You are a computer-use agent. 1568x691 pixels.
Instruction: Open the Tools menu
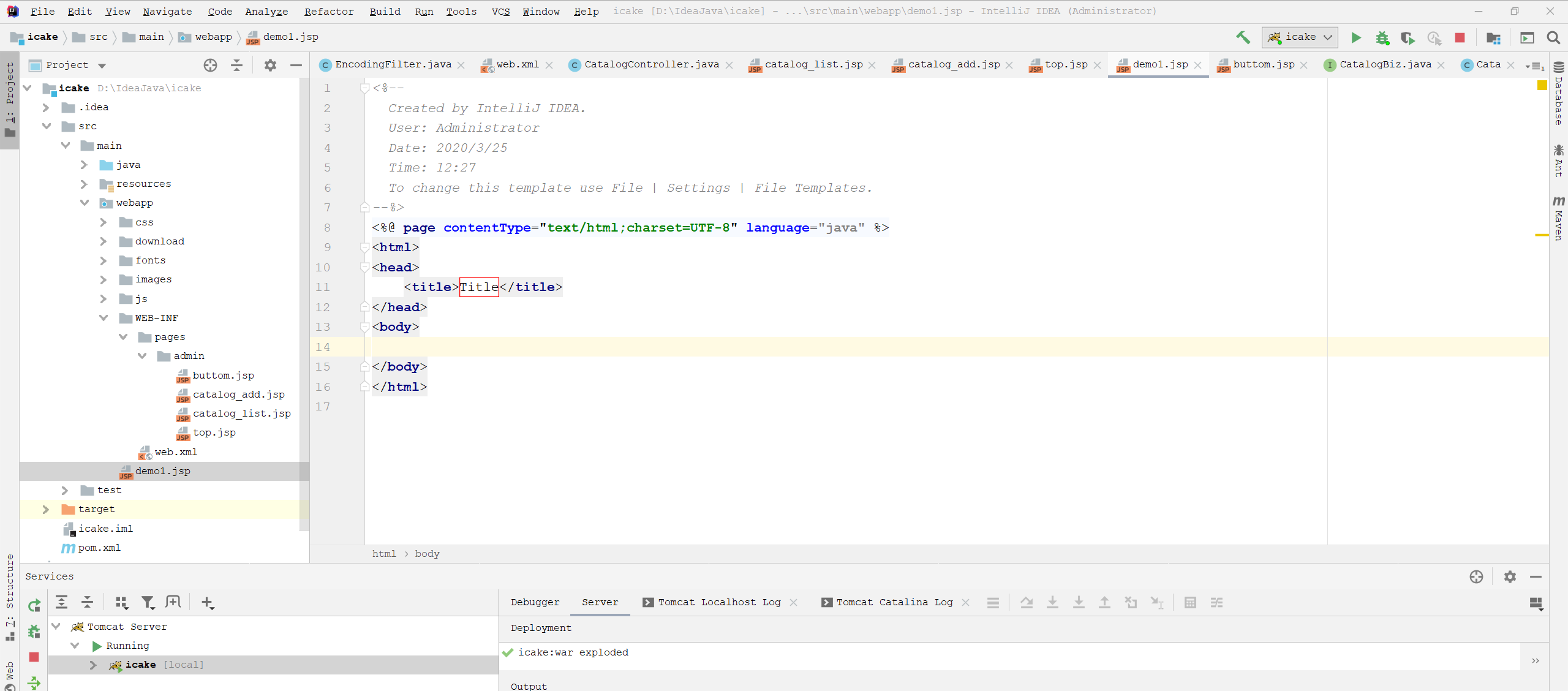[x=461, y=12]
